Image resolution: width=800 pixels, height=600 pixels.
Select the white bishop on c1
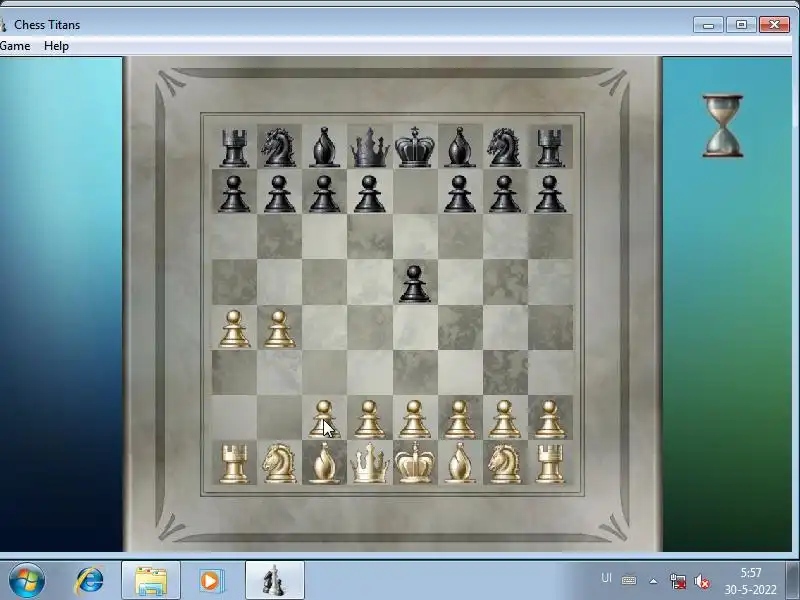(x=324, y=463)
